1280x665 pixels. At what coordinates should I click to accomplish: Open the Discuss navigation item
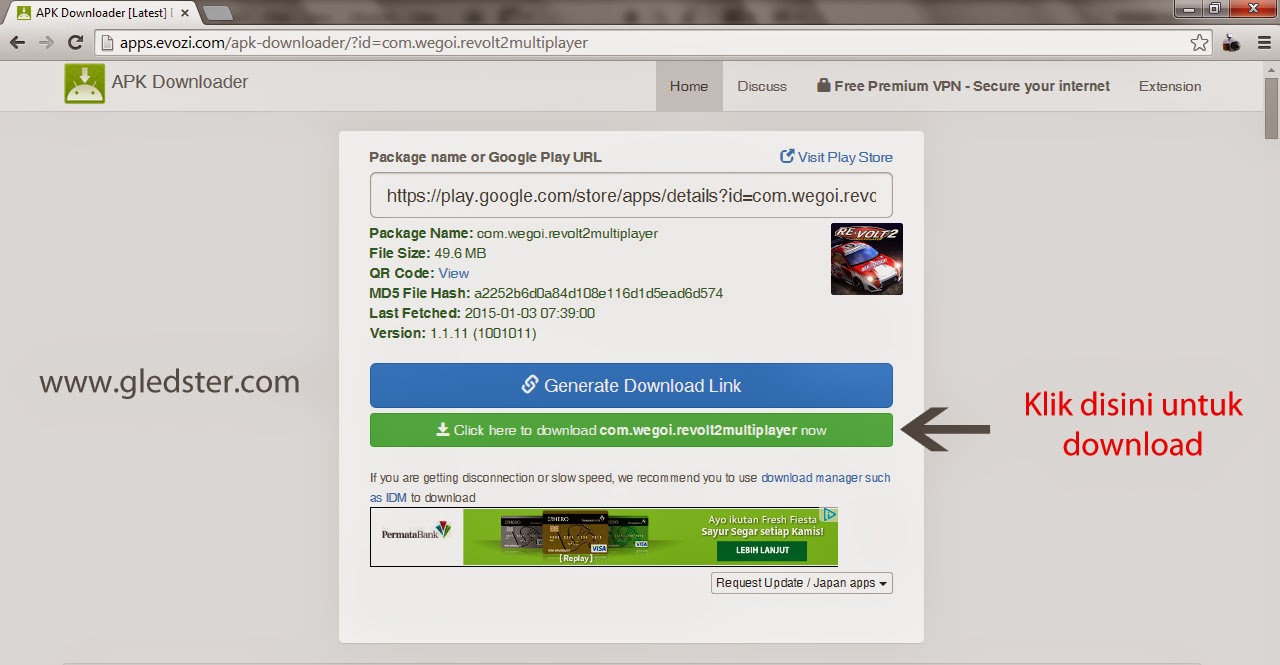[762, 86]
